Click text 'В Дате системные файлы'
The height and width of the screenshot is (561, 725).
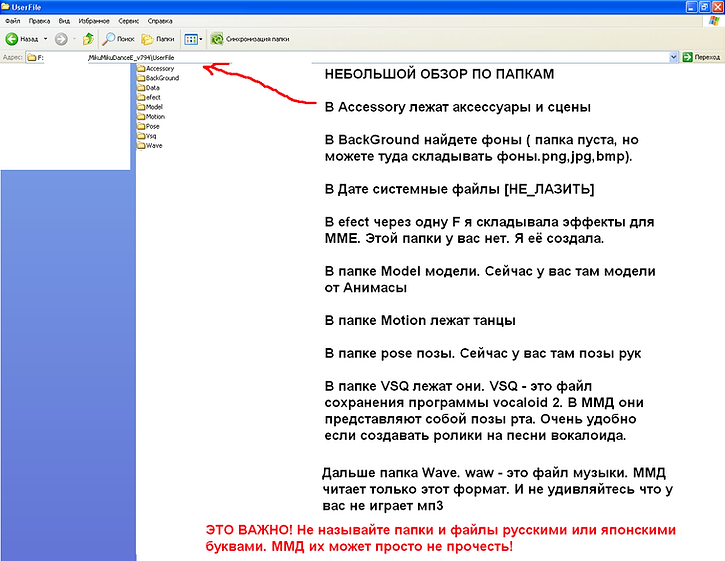pos(412,189)
